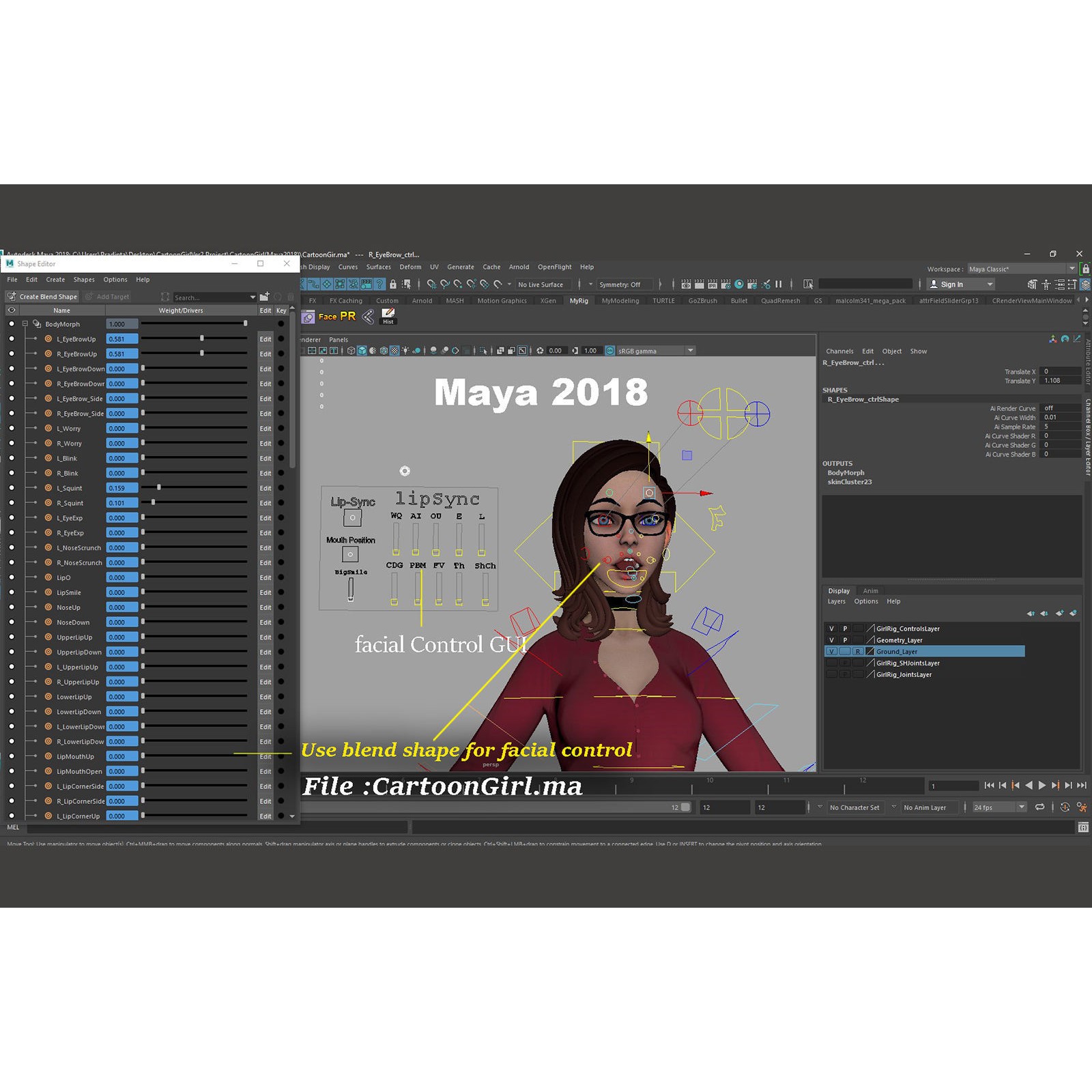Viewport: 1092px width, 1092px height.
Task: Toggle use all lights bulb icon
Action: tap(405, 351)
